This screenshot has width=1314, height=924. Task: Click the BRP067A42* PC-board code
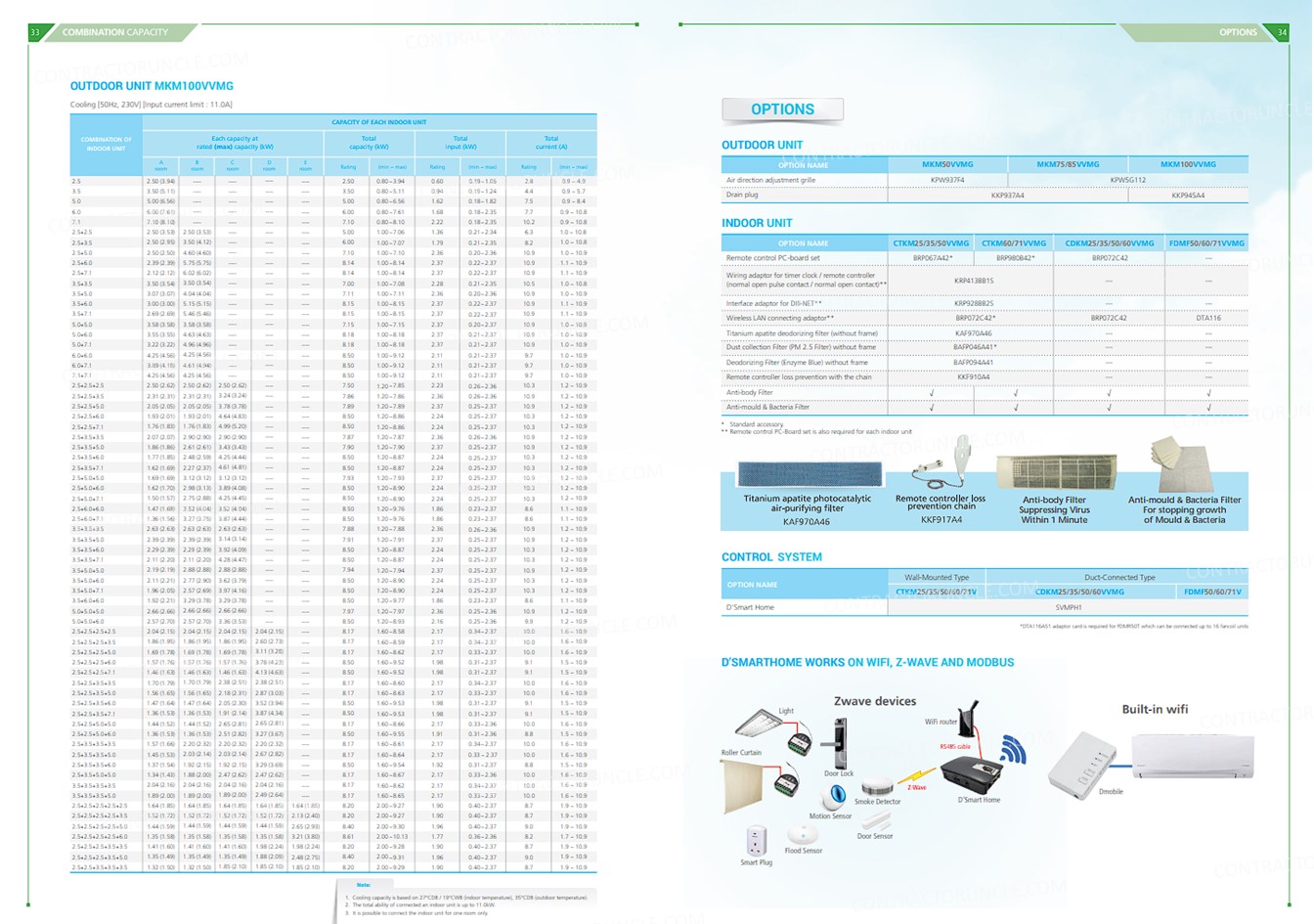[x=934, y=258]
